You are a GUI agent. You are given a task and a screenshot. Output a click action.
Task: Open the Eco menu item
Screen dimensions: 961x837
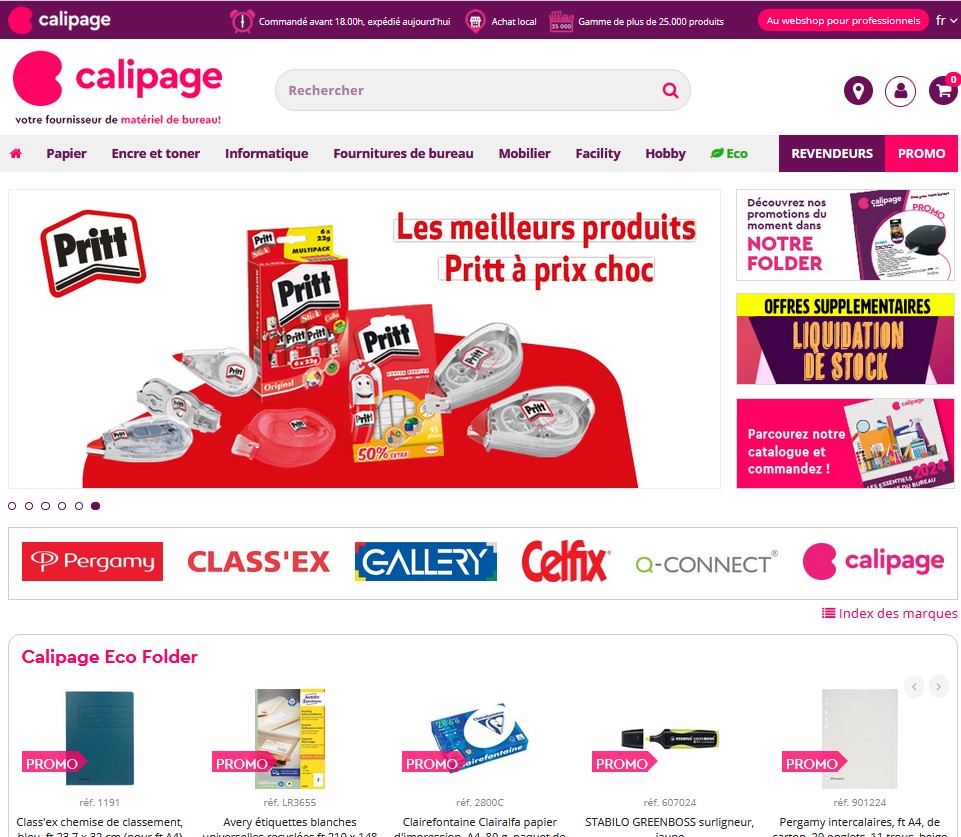pyautogui.click(x=729, y=153)
